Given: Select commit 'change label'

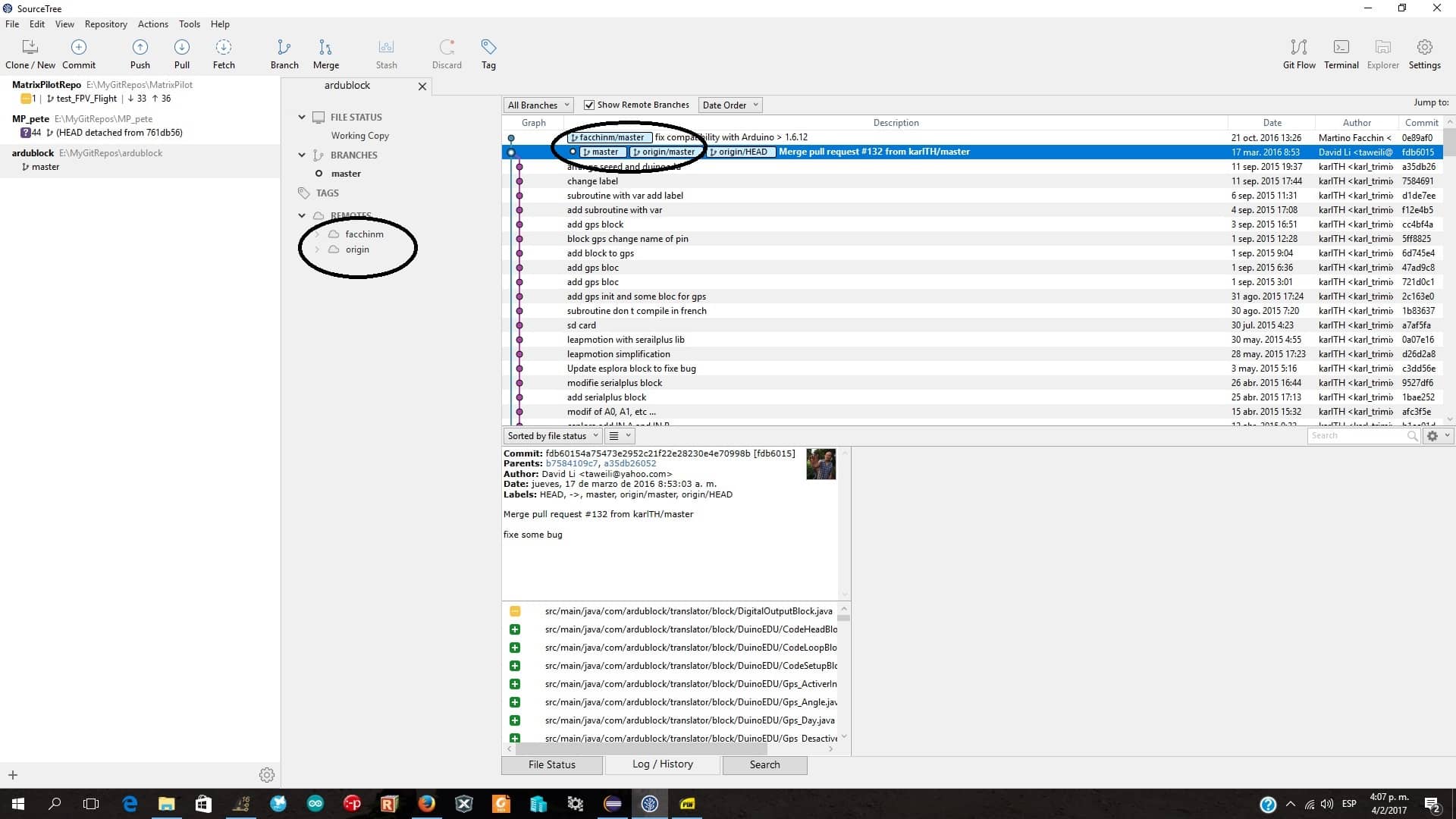Looking at the screenshot, I should [972, 181].
